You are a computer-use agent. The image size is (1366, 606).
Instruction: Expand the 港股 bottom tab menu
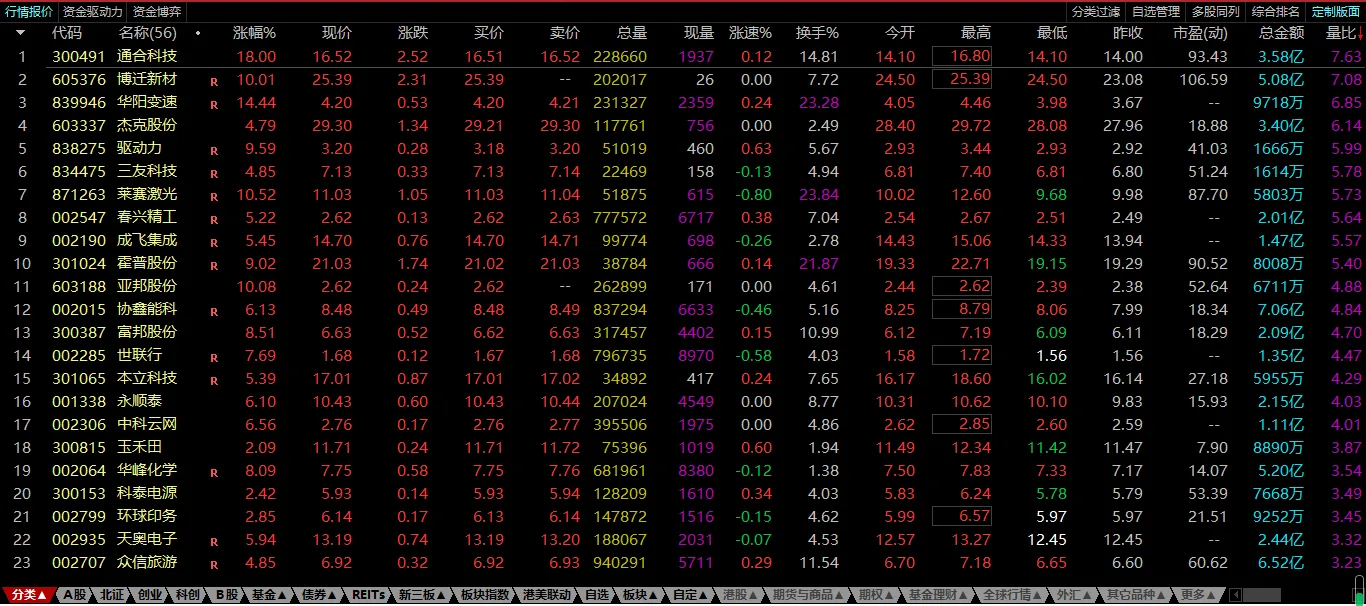(x=742, y=595)
